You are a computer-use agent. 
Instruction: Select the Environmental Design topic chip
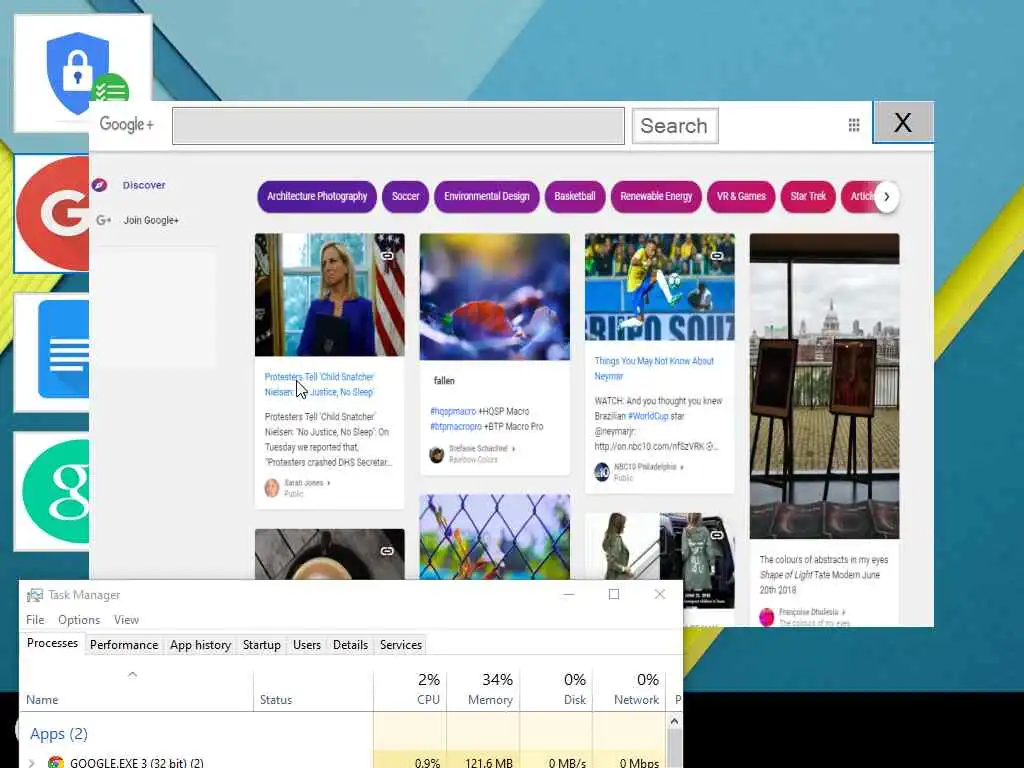click(x=487, y=197)
